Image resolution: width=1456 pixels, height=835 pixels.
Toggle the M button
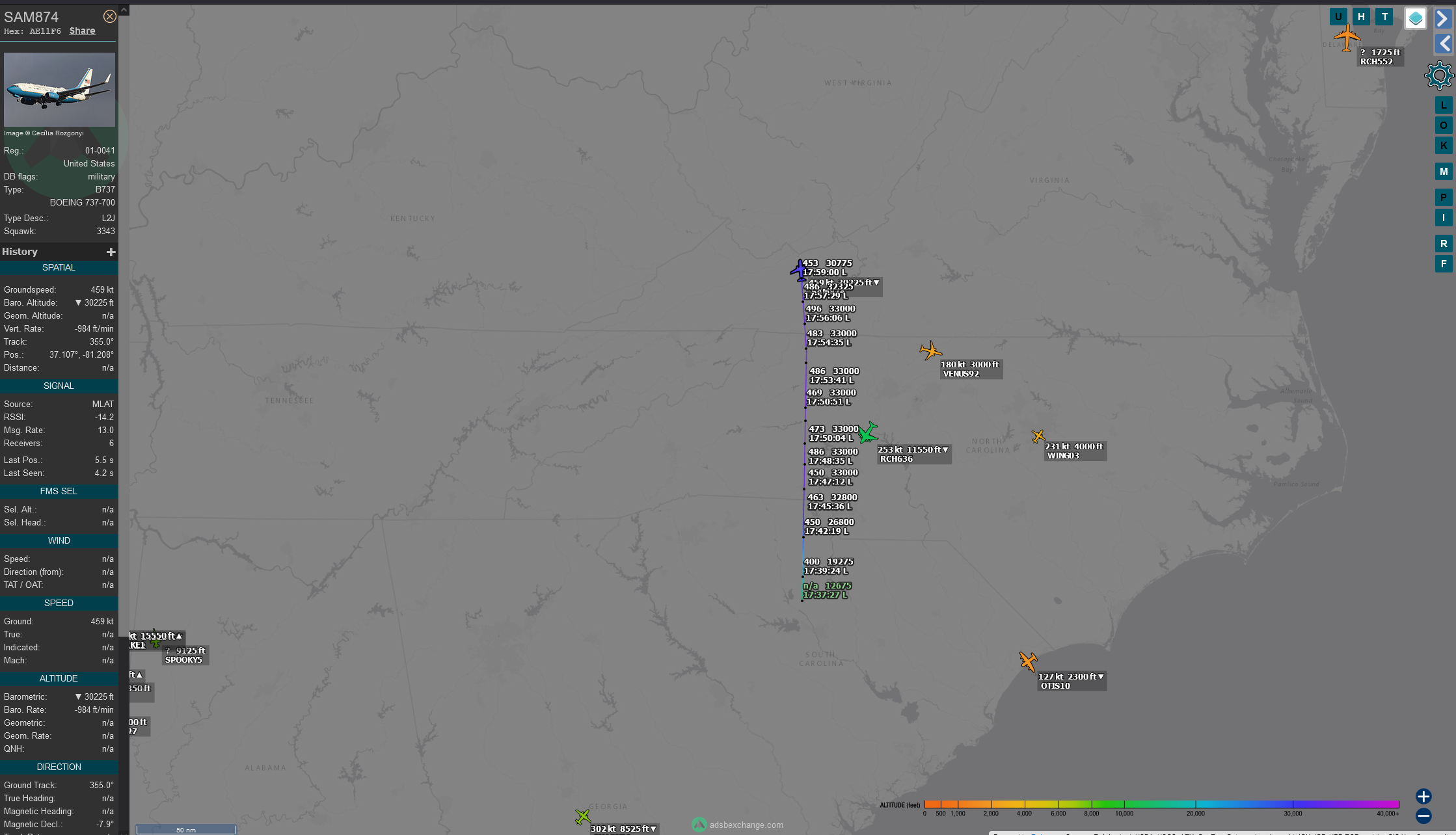point(1444,171)
